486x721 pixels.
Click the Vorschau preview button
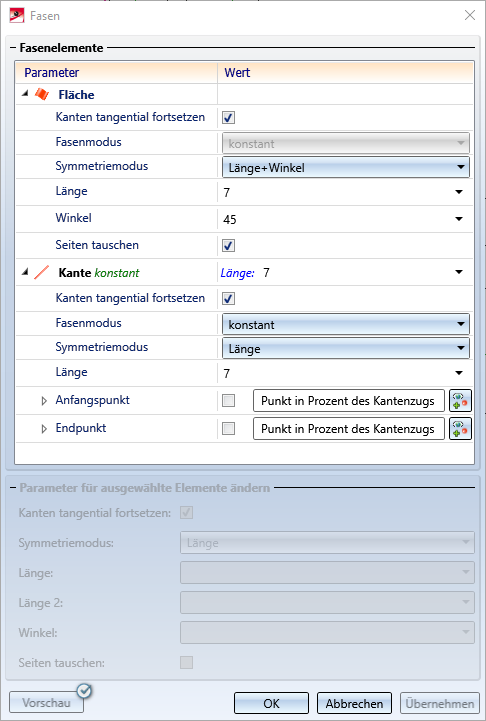[46, 703]
